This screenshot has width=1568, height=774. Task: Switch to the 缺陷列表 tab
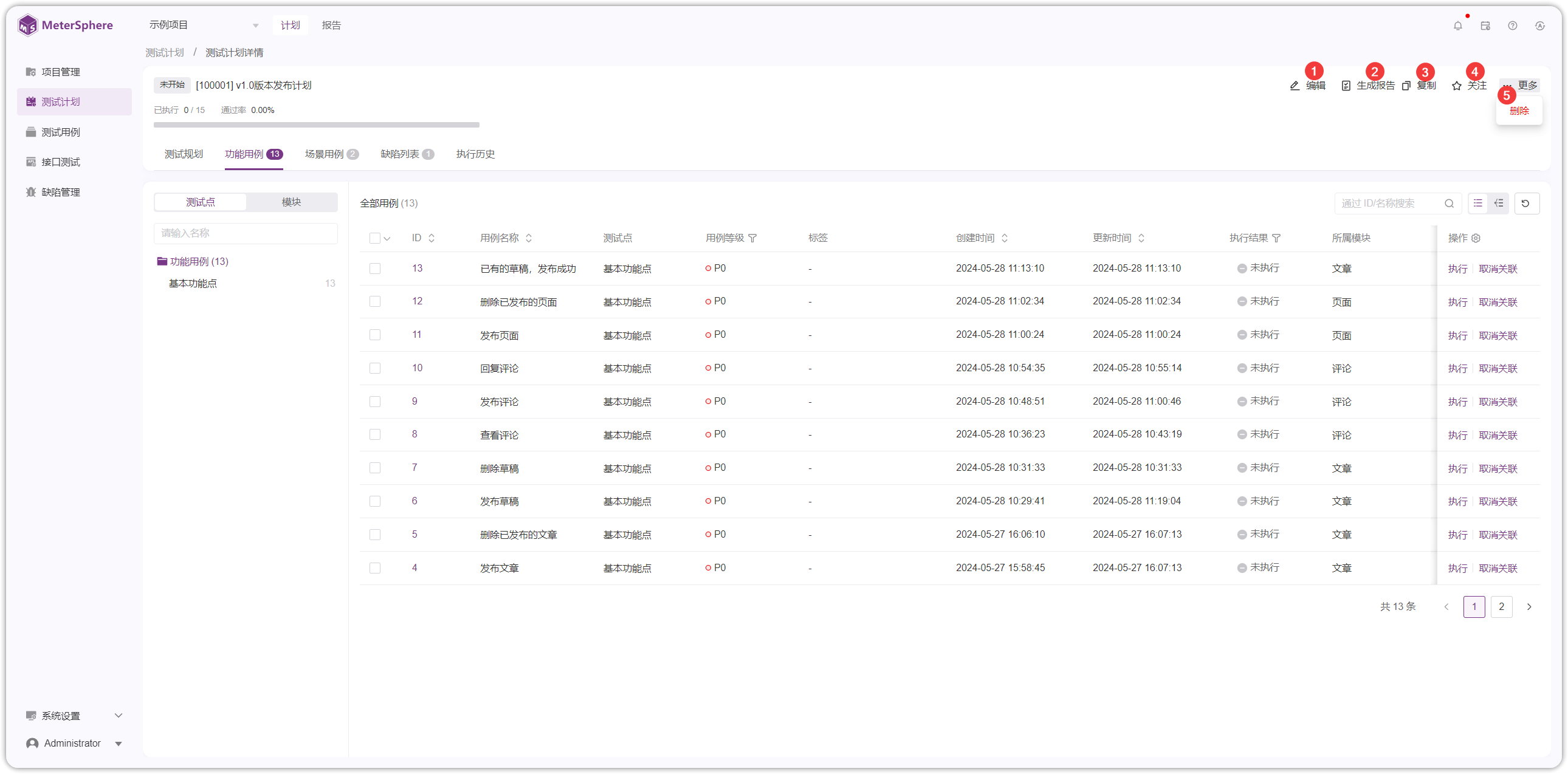click(x=407, y=154)
